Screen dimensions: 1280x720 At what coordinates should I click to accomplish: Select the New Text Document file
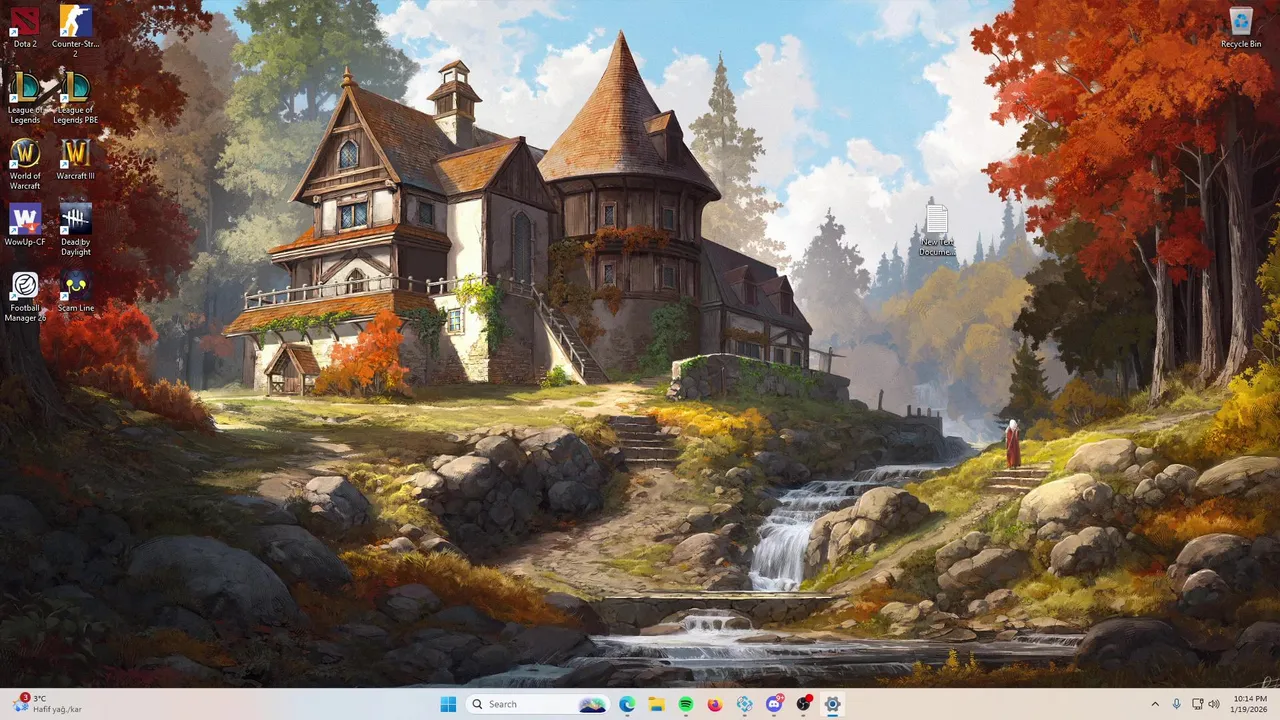(x=937, y=228)
